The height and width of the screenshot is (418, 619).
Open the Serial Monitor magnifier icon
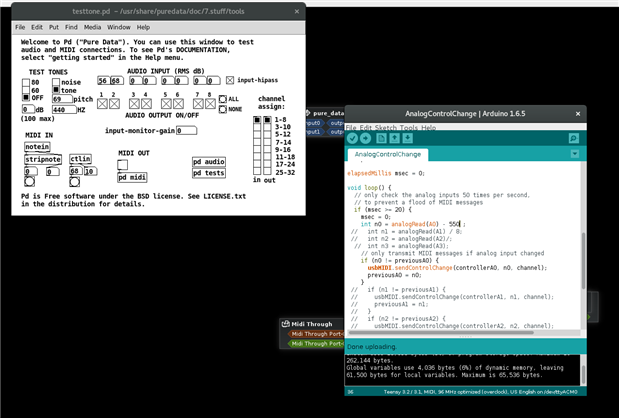coord(573,138)
